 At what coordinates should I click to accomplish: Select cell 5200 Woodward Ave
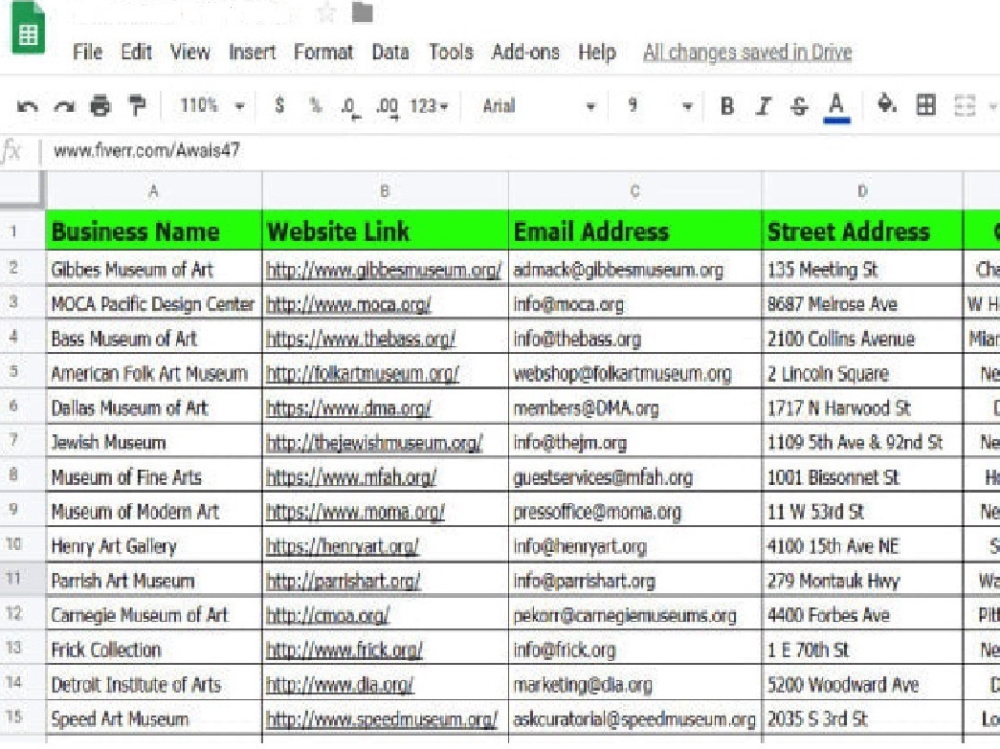tap(862, 685)
